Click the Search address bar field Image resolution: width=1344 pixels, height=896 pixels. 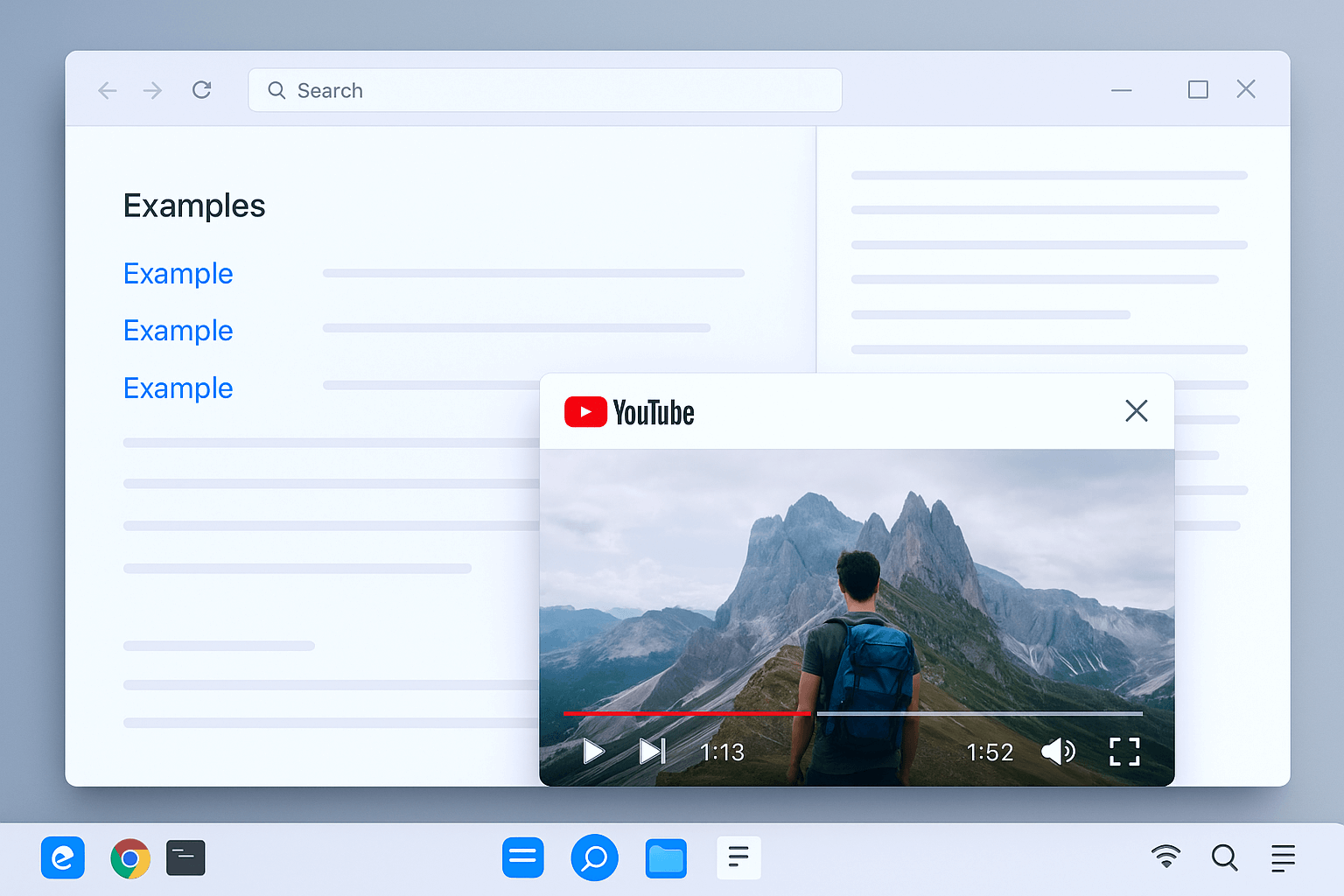[545, 90]
